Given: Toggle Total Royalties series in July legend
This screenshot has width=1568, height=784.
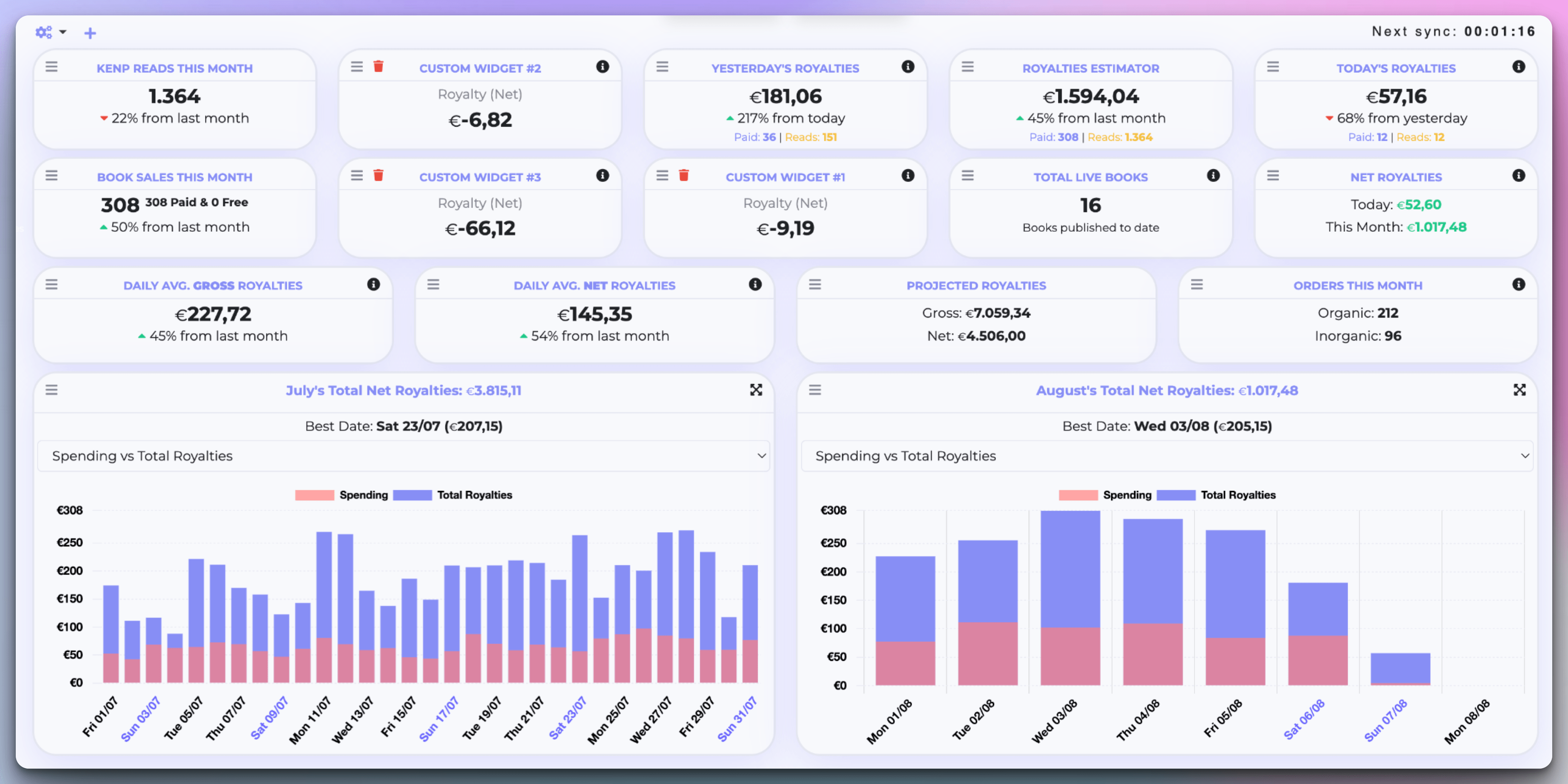Looking at the screenshot, I should pyautogui.click(x=474, y=495).
